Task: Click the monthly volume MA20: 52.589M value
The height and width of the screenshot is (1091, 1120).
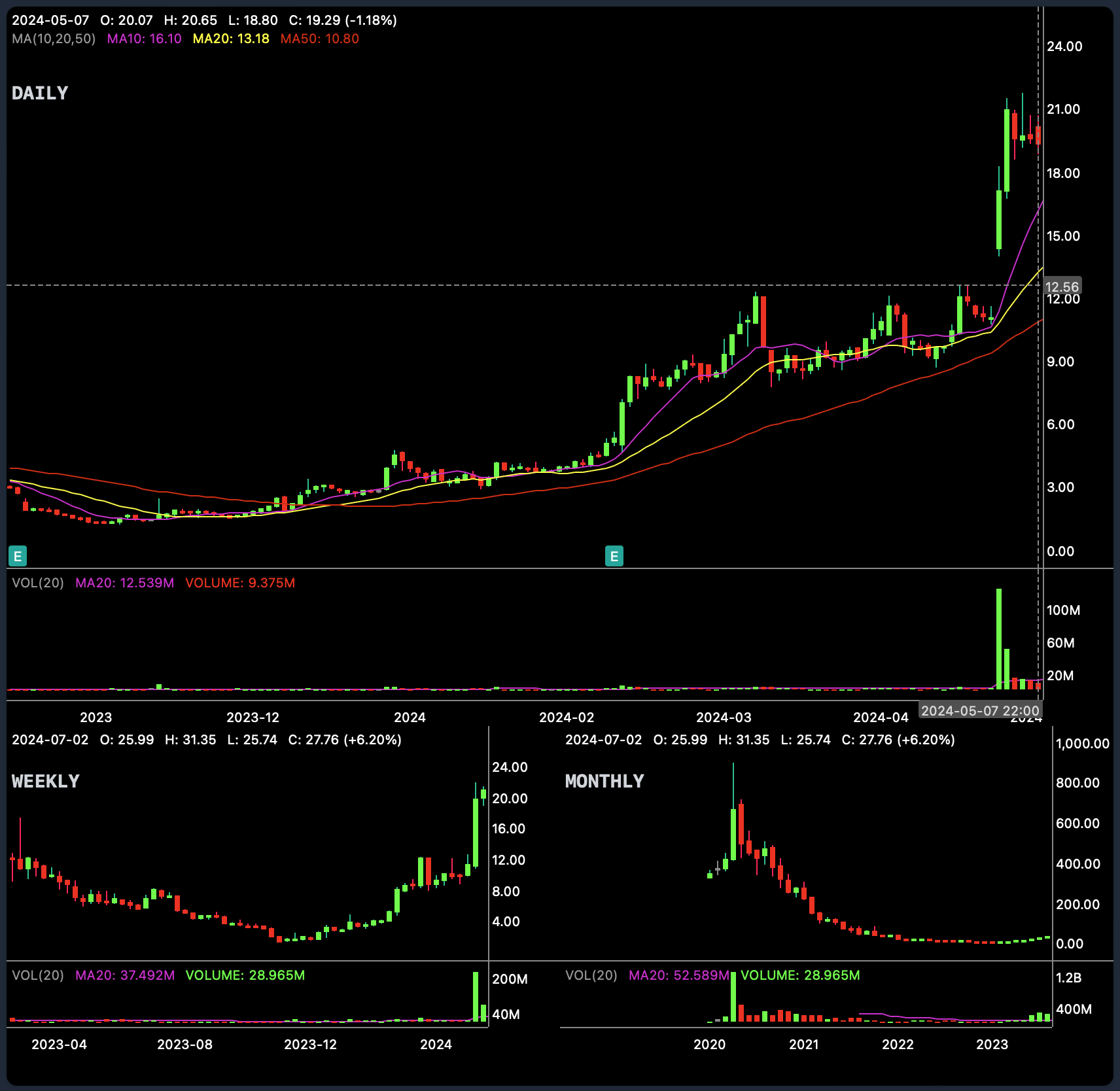Action: click(x=678, y=975)
